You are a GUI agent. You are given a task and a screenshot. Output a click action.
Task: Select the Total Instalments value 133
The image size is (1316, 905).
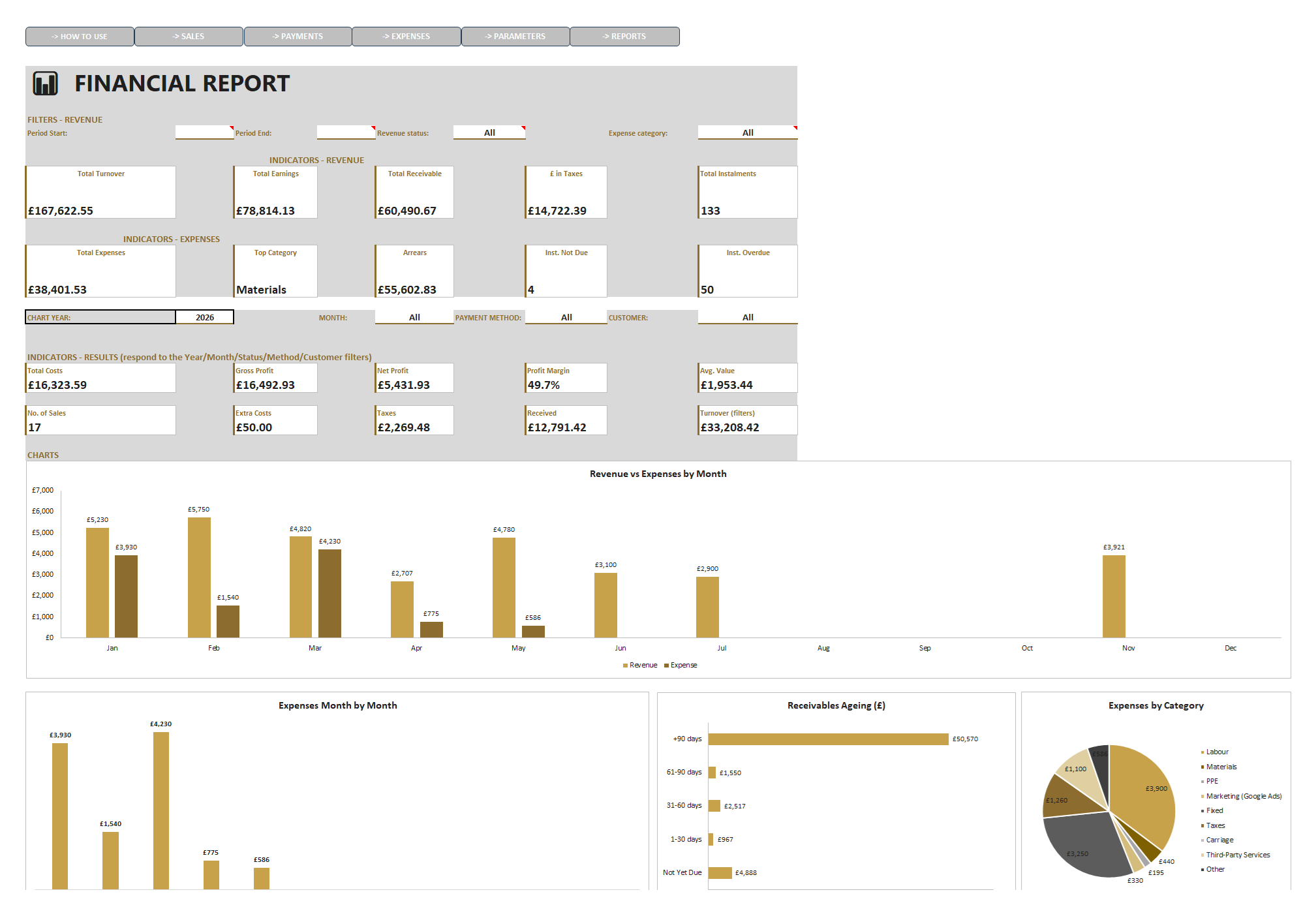[x=711, y=211]
